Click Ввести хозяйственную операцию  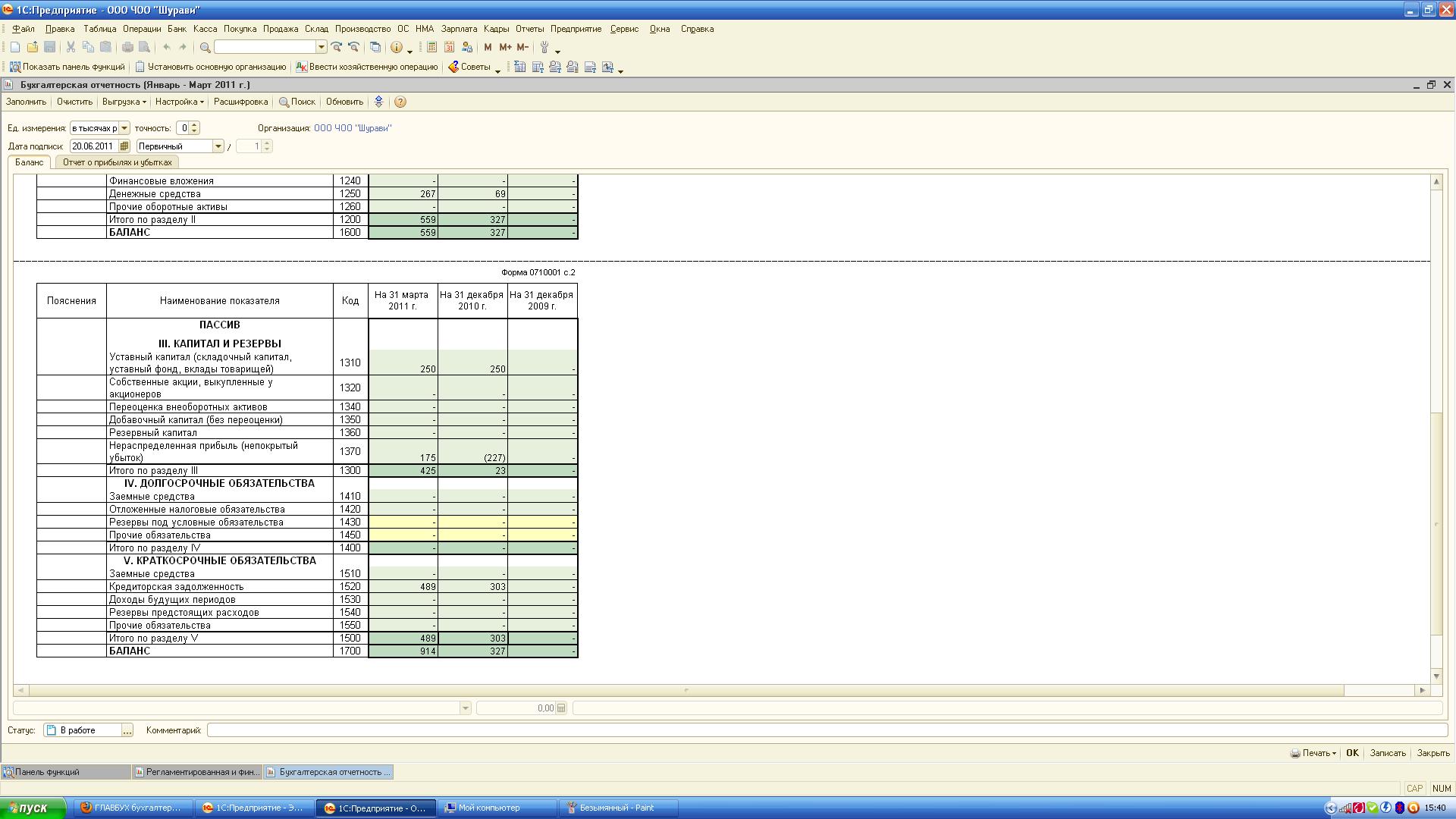[367, 67]
